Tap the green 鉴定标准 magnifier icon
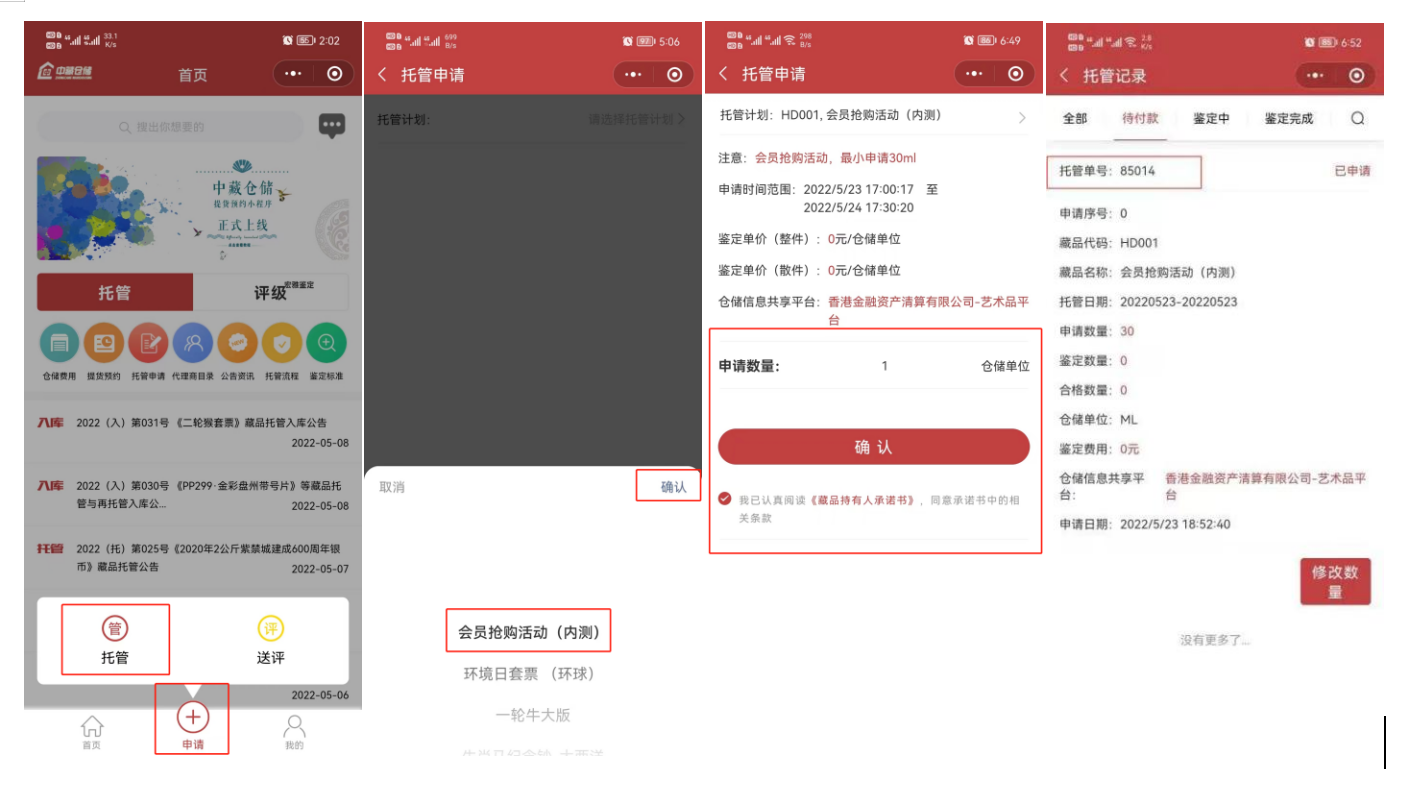Screen dimensions: 1405x787 326,343
